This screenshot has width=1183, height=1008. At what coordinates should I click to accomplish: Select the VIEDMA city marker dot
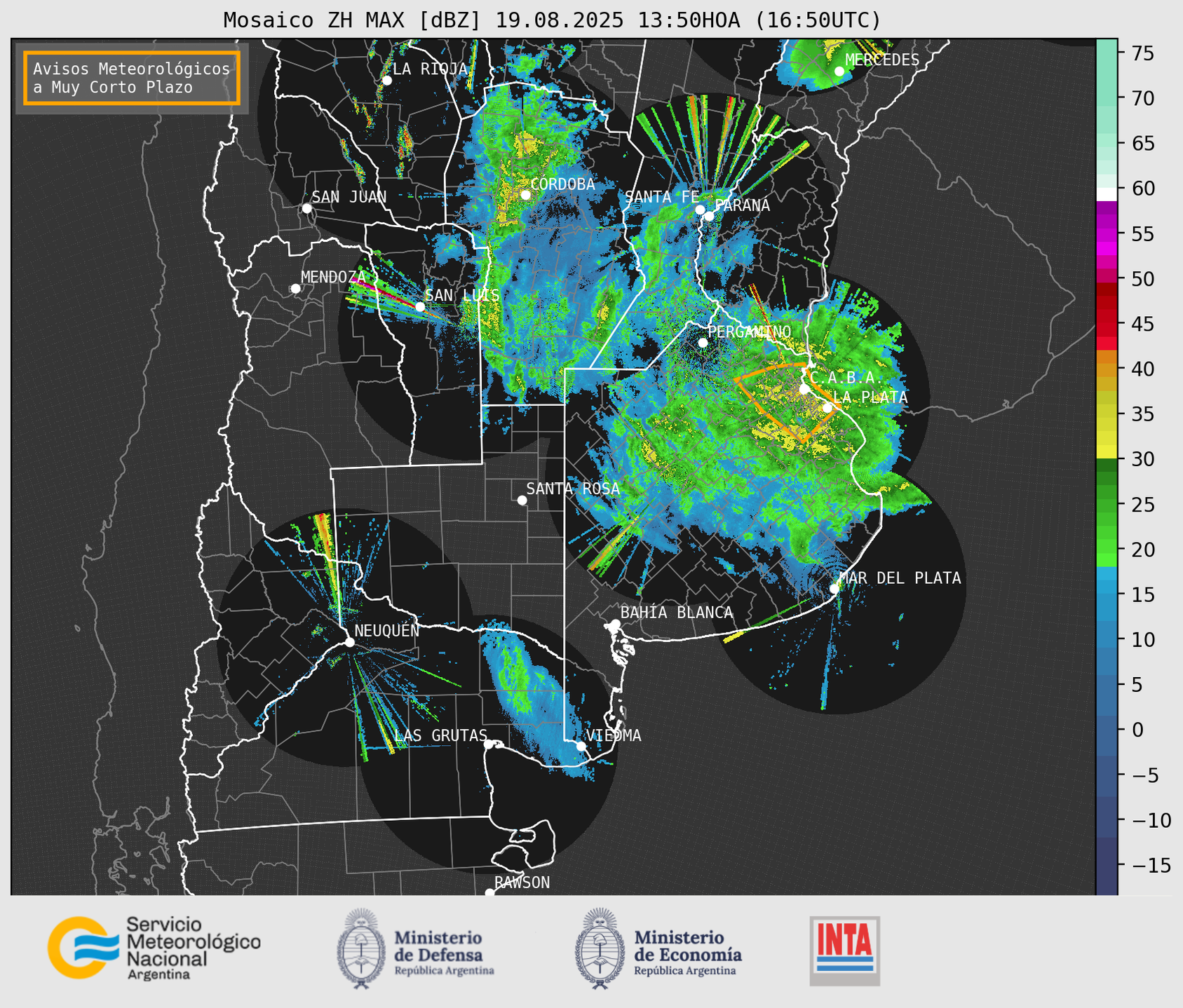pyautogui.click(x=581, y=746)
